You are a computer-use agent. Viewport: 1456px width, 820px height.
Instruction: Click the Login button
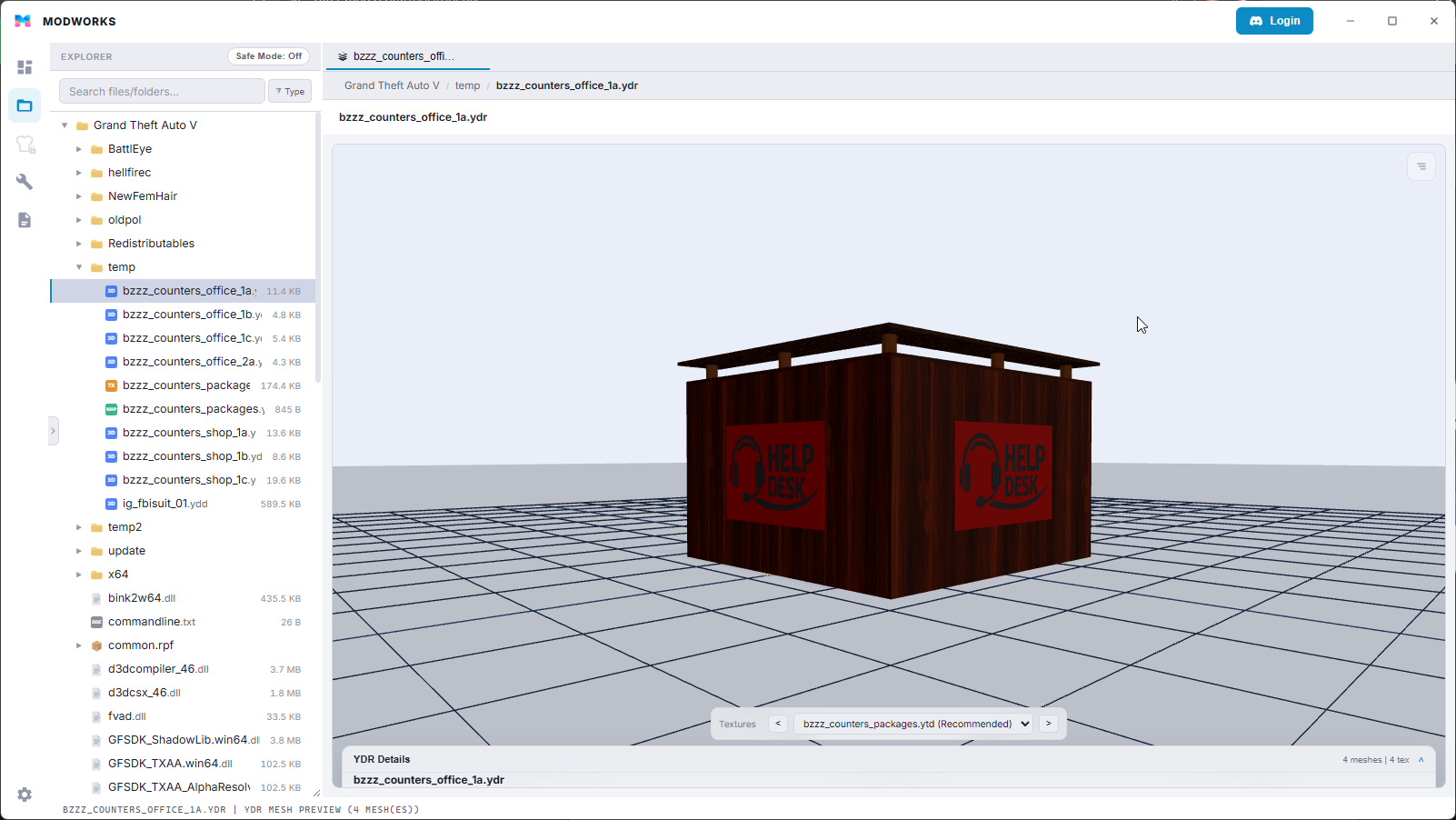(1273, 21)
